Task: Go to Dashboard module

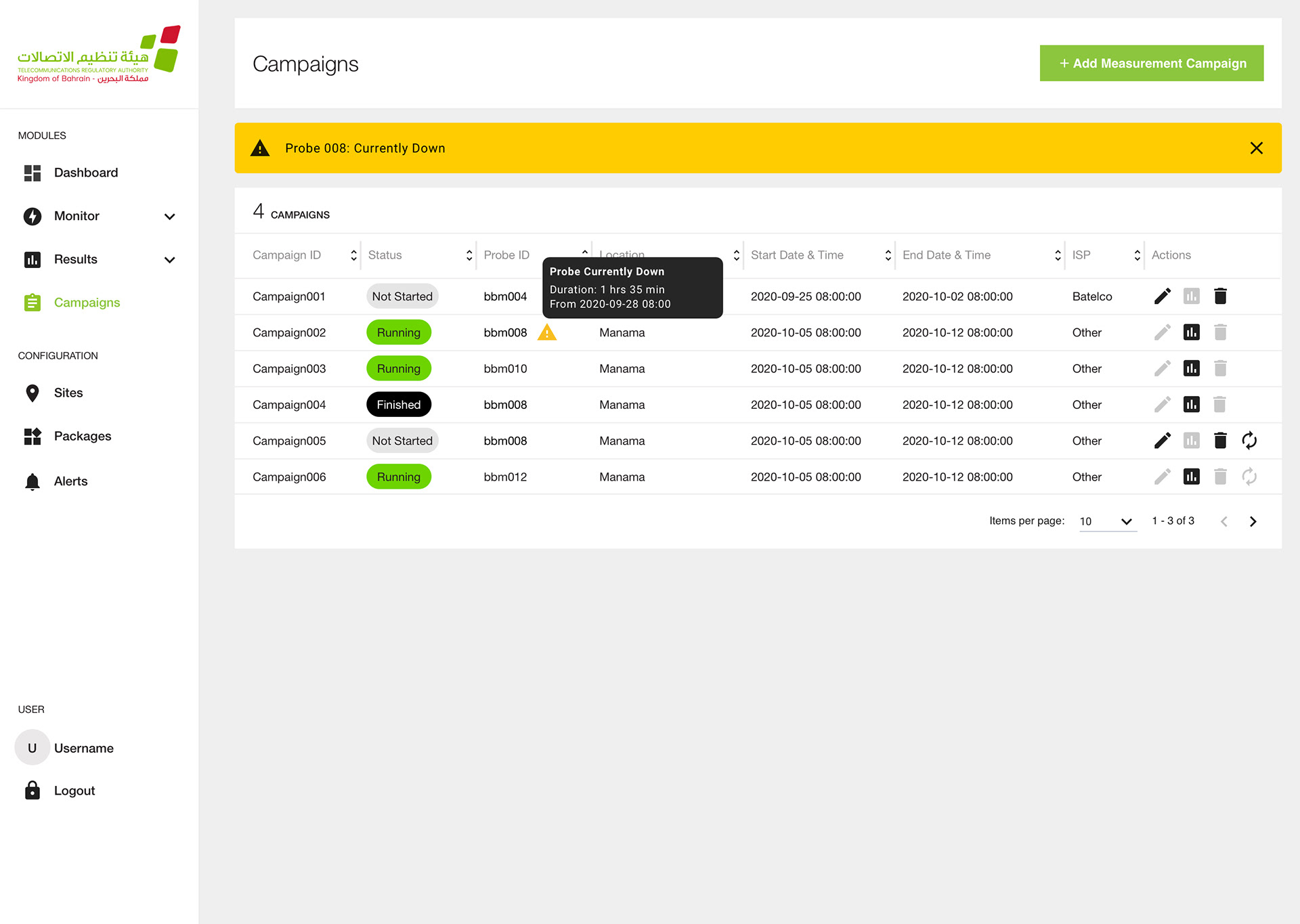Action: click(x=85, y=173)
